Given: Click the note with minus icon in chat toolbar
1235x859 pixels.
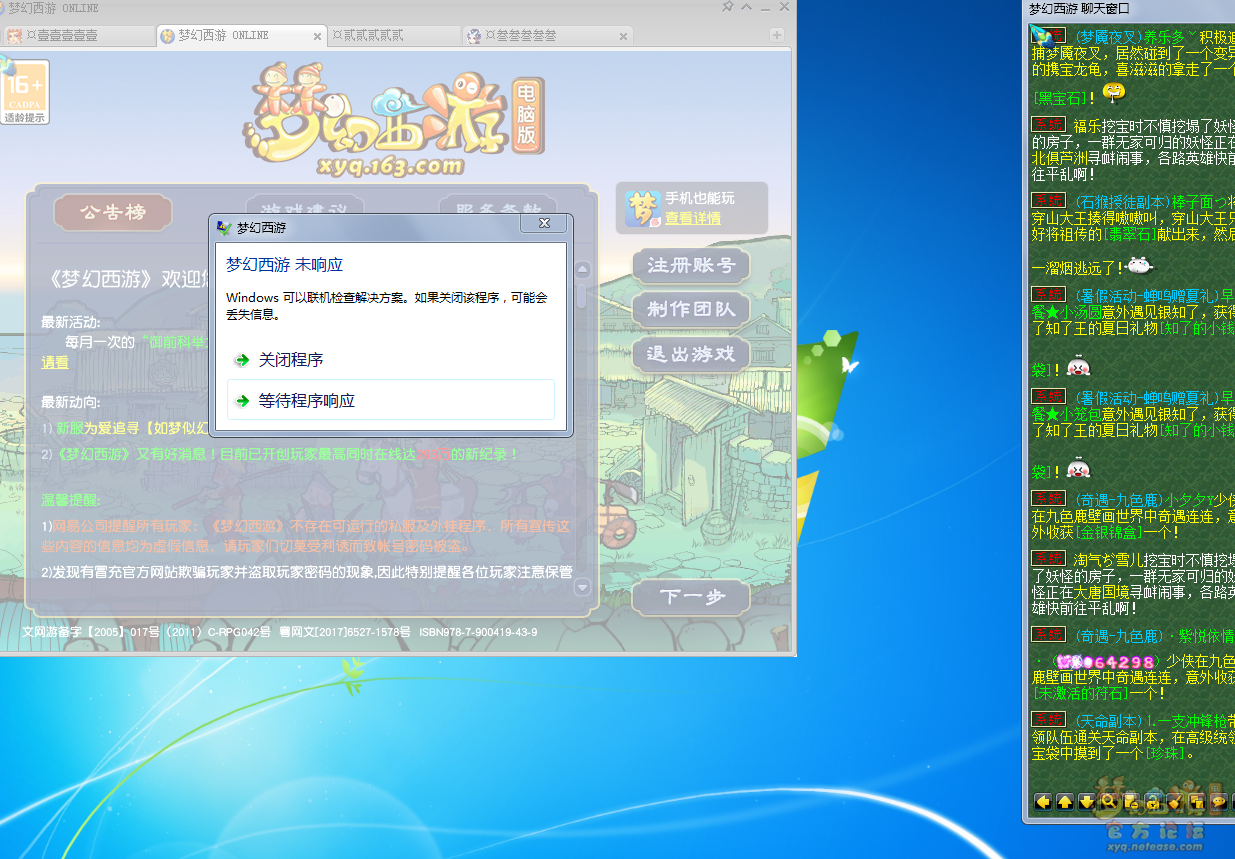Looking at the screenshot, I should [1131, 801].
